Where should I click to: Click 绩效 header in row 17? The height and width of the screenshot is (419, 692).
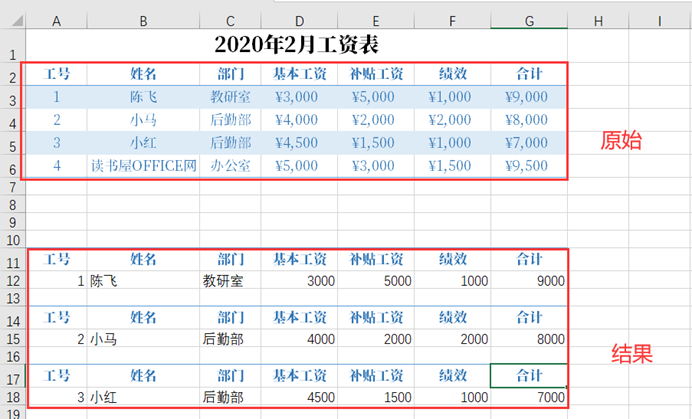[x=452, y=376]
